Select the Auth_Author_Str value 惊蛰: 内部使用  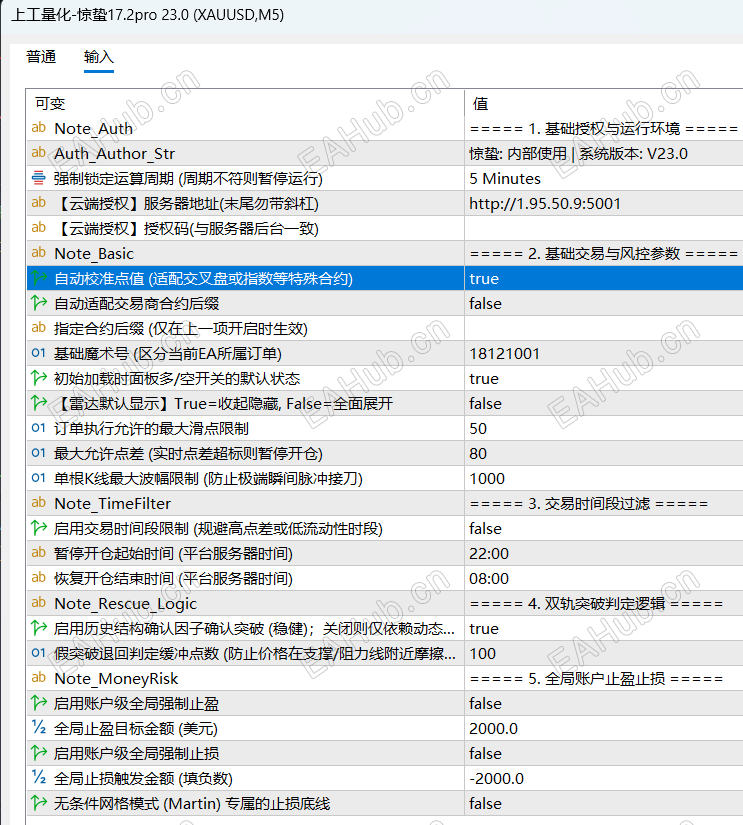pos(578,154)
